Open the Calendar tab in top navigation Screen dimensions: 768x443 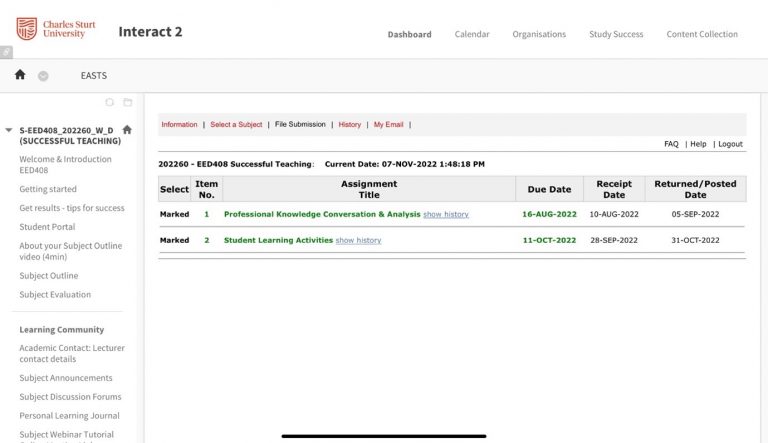(x=472, y=34)
